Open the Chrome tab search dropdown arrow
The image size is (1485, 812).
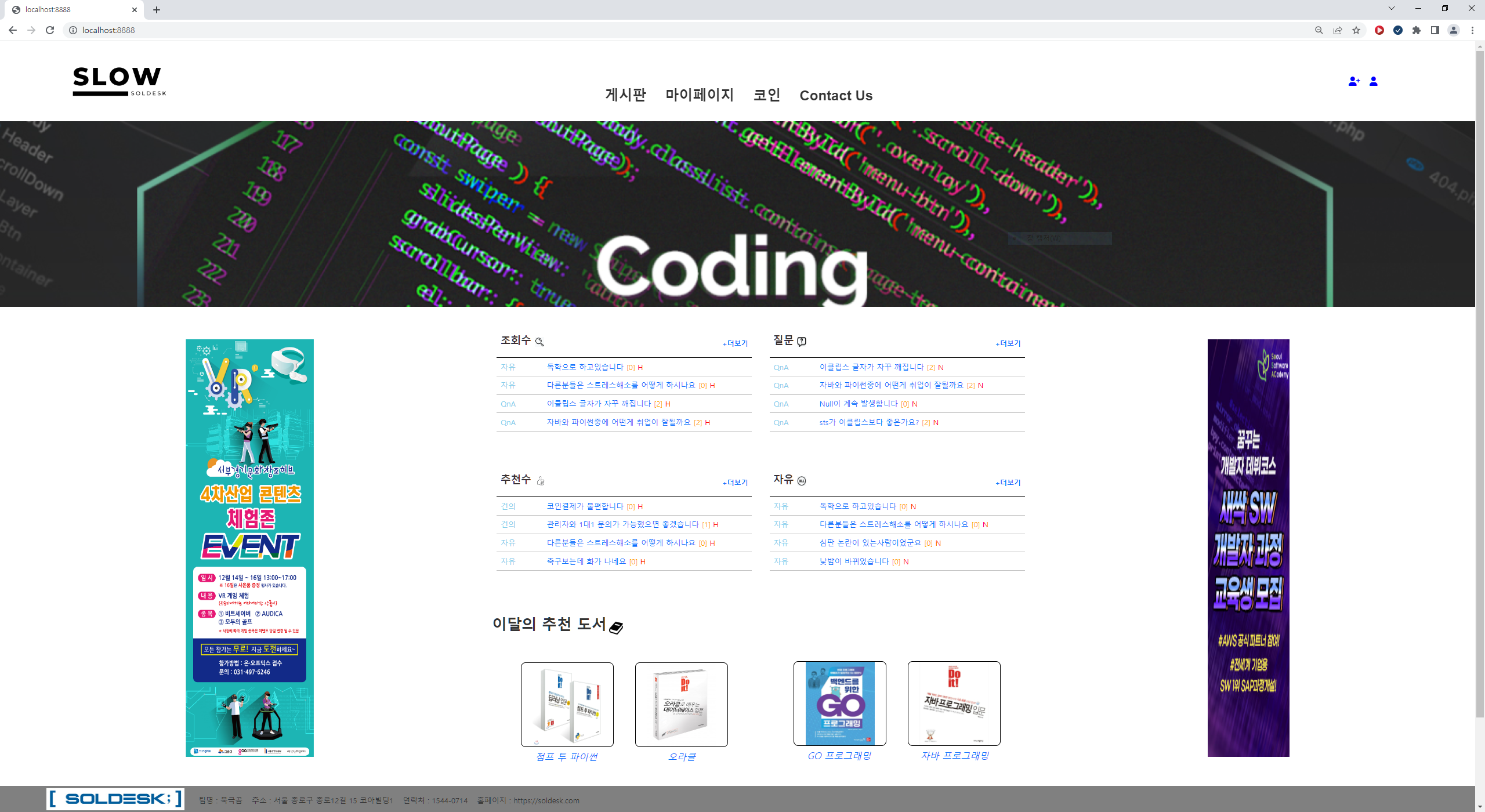coord(1391,9)
